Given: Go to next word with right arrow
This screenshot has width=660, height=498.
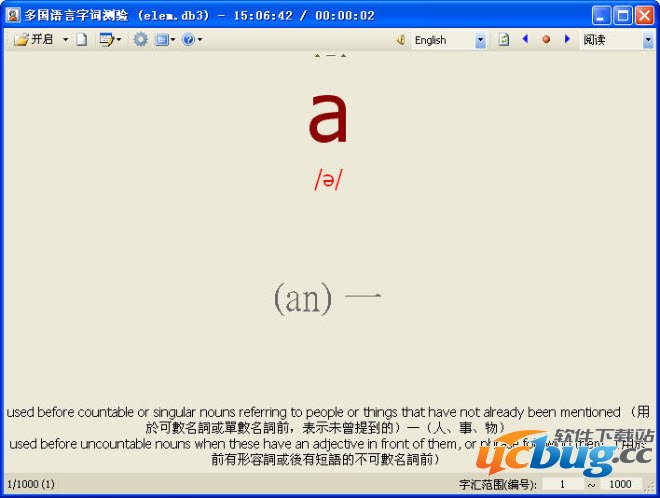Looking at the screenshot, I should (x=567, y=39).
